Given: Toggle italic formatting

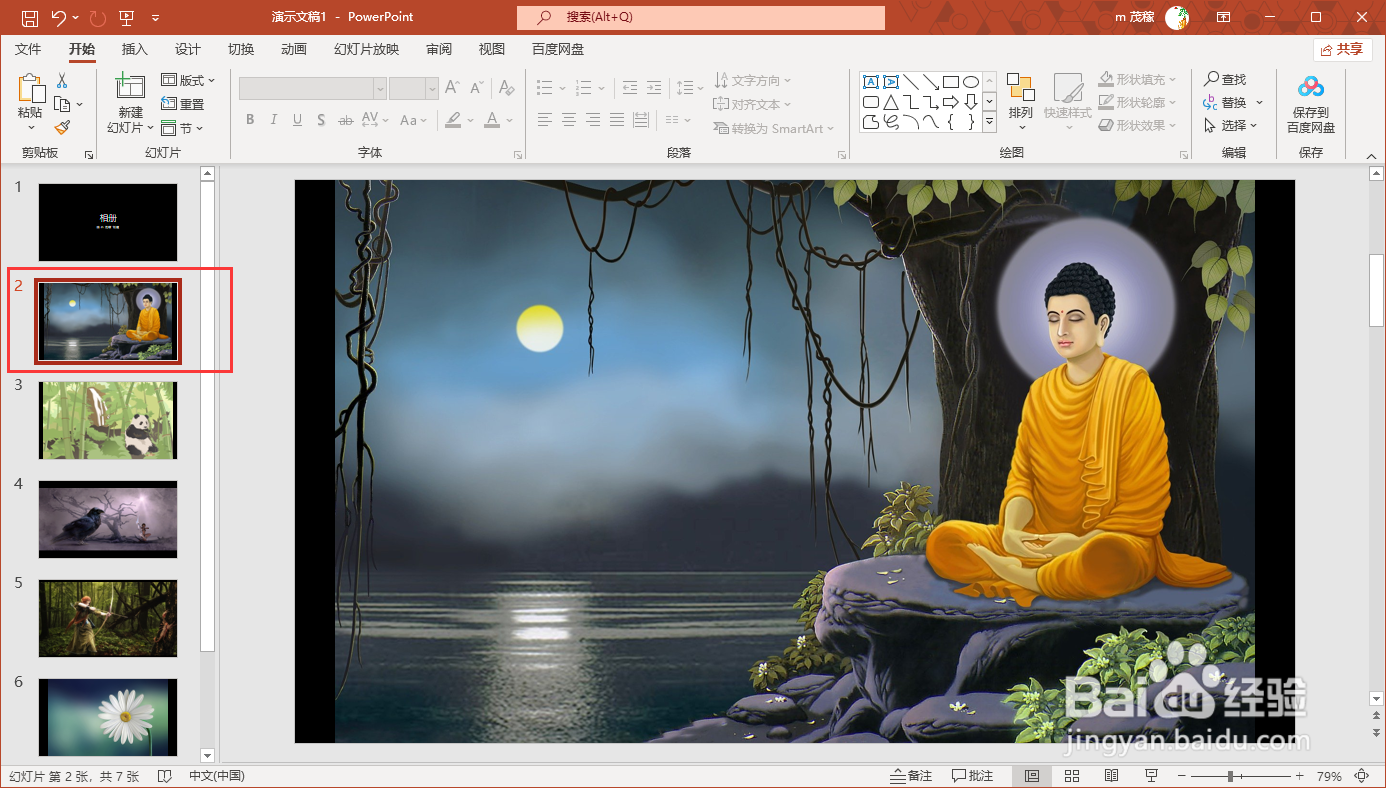Looking at the screenshot, I should [x=273, y=119].
